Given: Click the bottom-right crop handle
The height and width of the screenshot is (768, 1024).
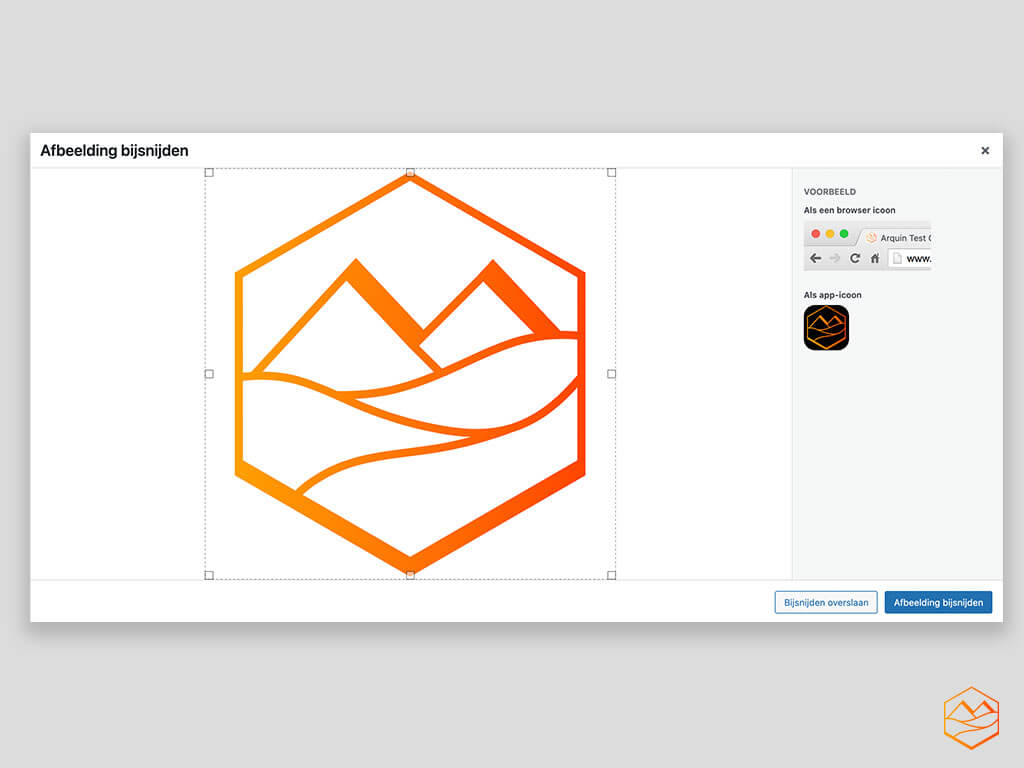Looking at the screenshot, I should click(x=611, y=575).
